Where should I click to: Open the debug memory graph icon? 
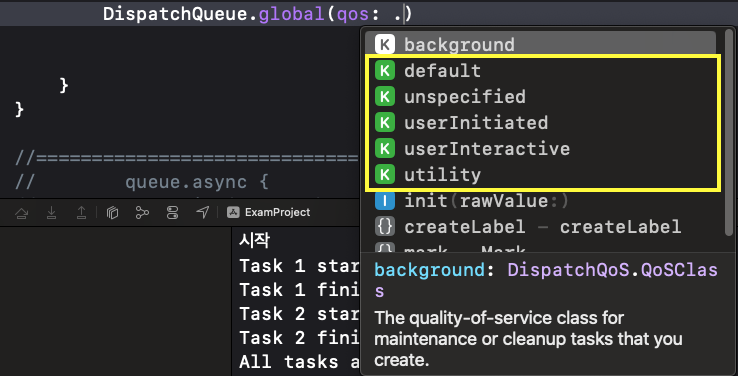(x=142, y=213)
